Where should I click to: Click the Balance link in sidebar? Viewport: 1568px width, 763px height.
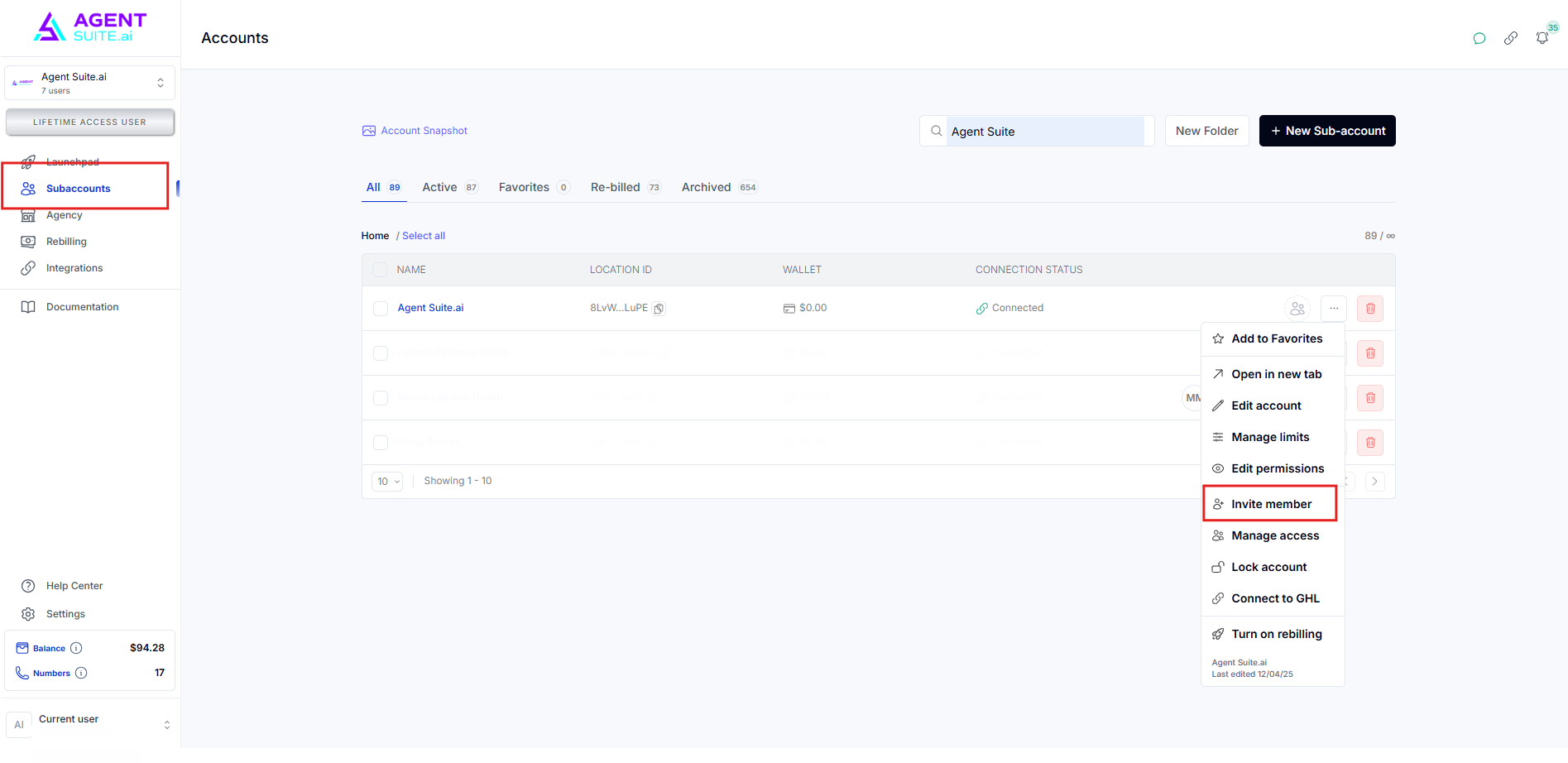coord(49,648)
